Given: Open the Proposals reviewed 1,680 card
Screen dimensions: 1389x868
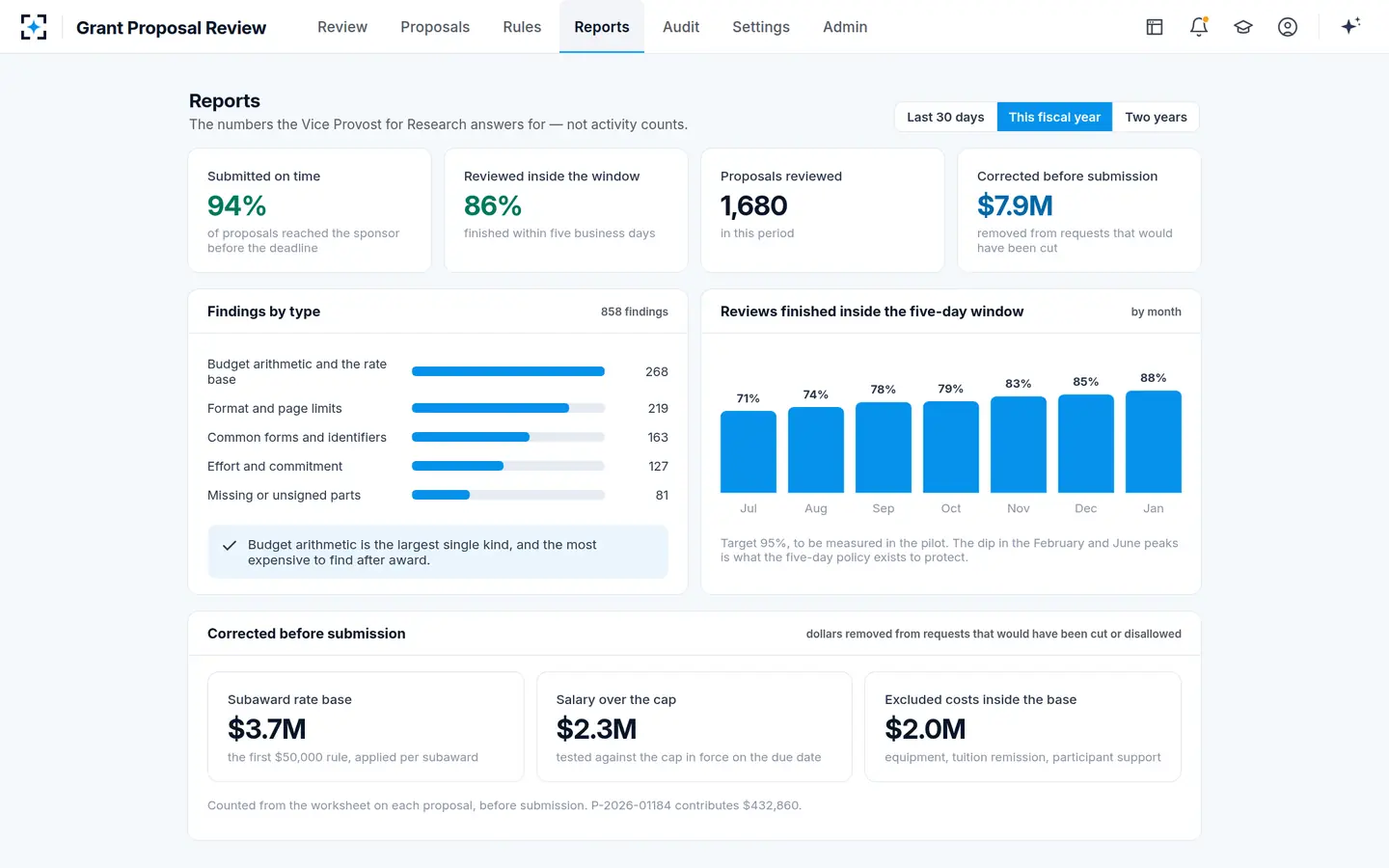Looking at the screenshot, I should [823, 210].
